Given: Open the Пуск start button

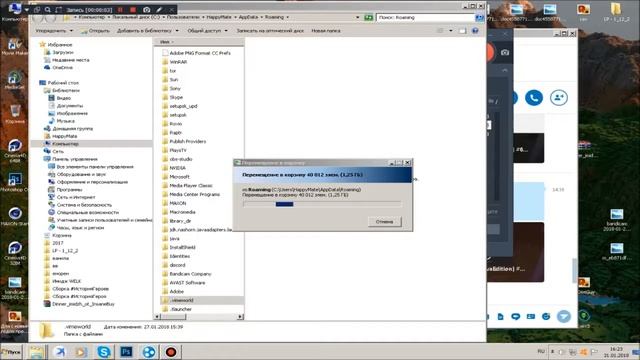Looking at the screenshot, I should coord(11,352).
